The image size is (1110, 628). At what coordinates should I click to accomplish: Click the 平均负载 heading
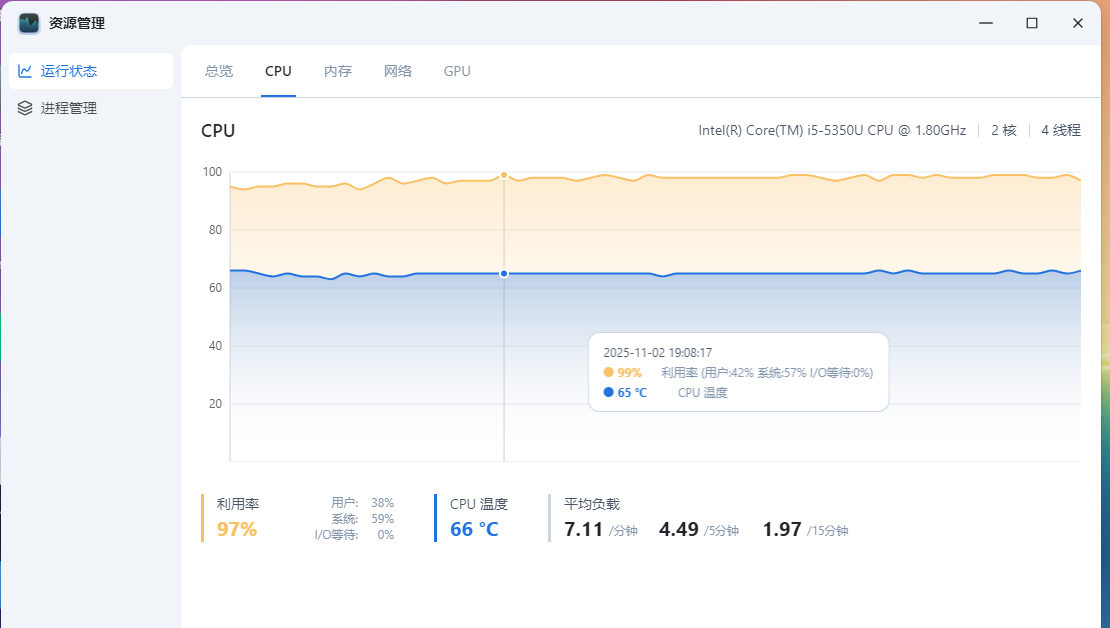click(x=592, y=504)
